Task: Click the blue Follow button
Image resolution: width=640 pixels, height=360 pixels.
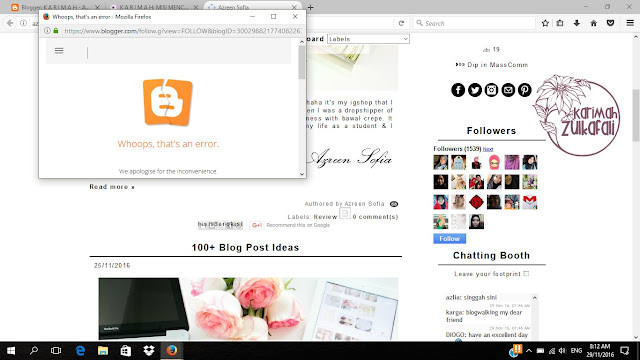Action: click(x=449, y=239)
